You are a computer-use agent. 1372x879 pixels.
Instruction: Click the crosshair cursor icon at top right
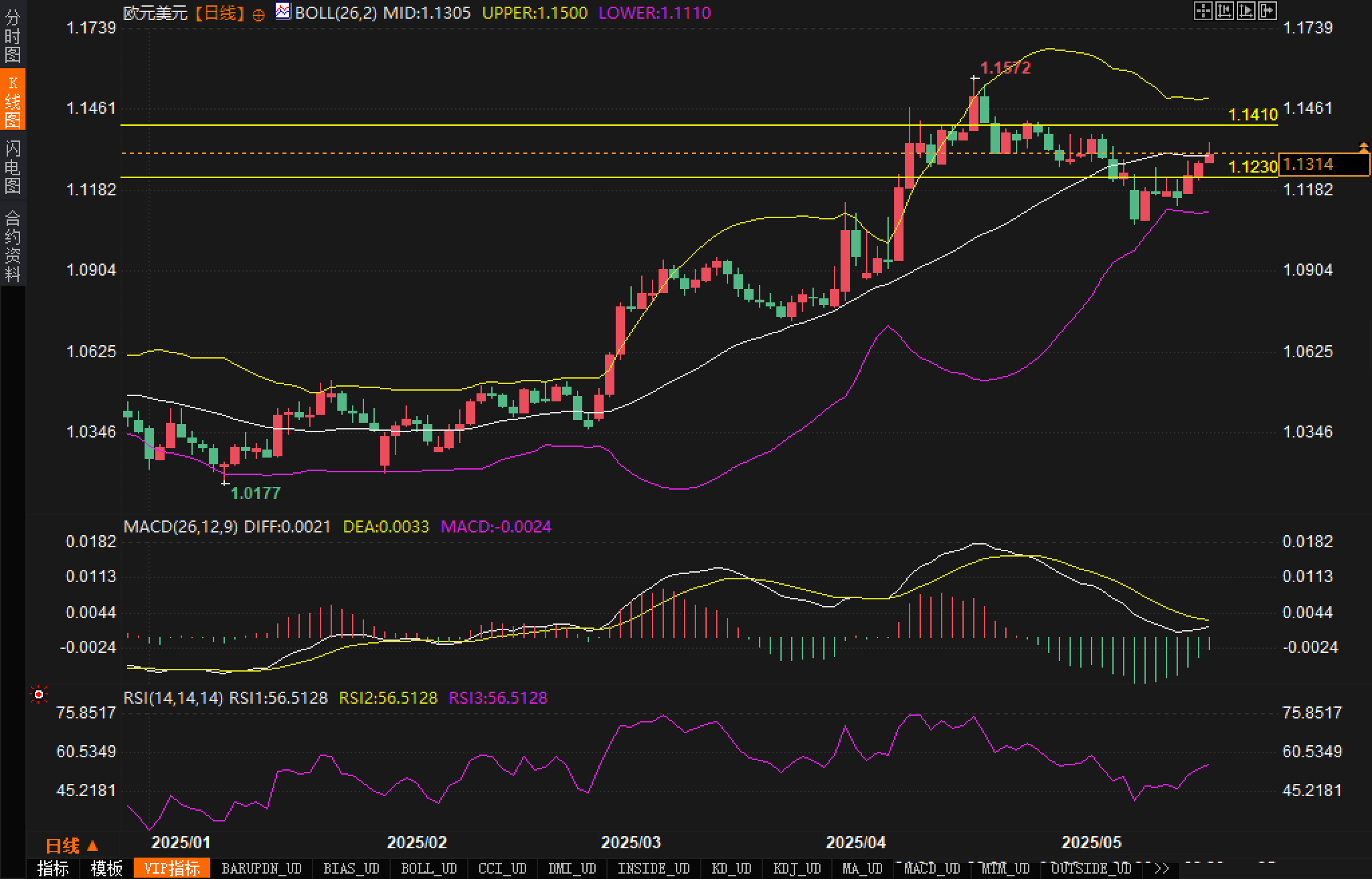coord(1203,11)
